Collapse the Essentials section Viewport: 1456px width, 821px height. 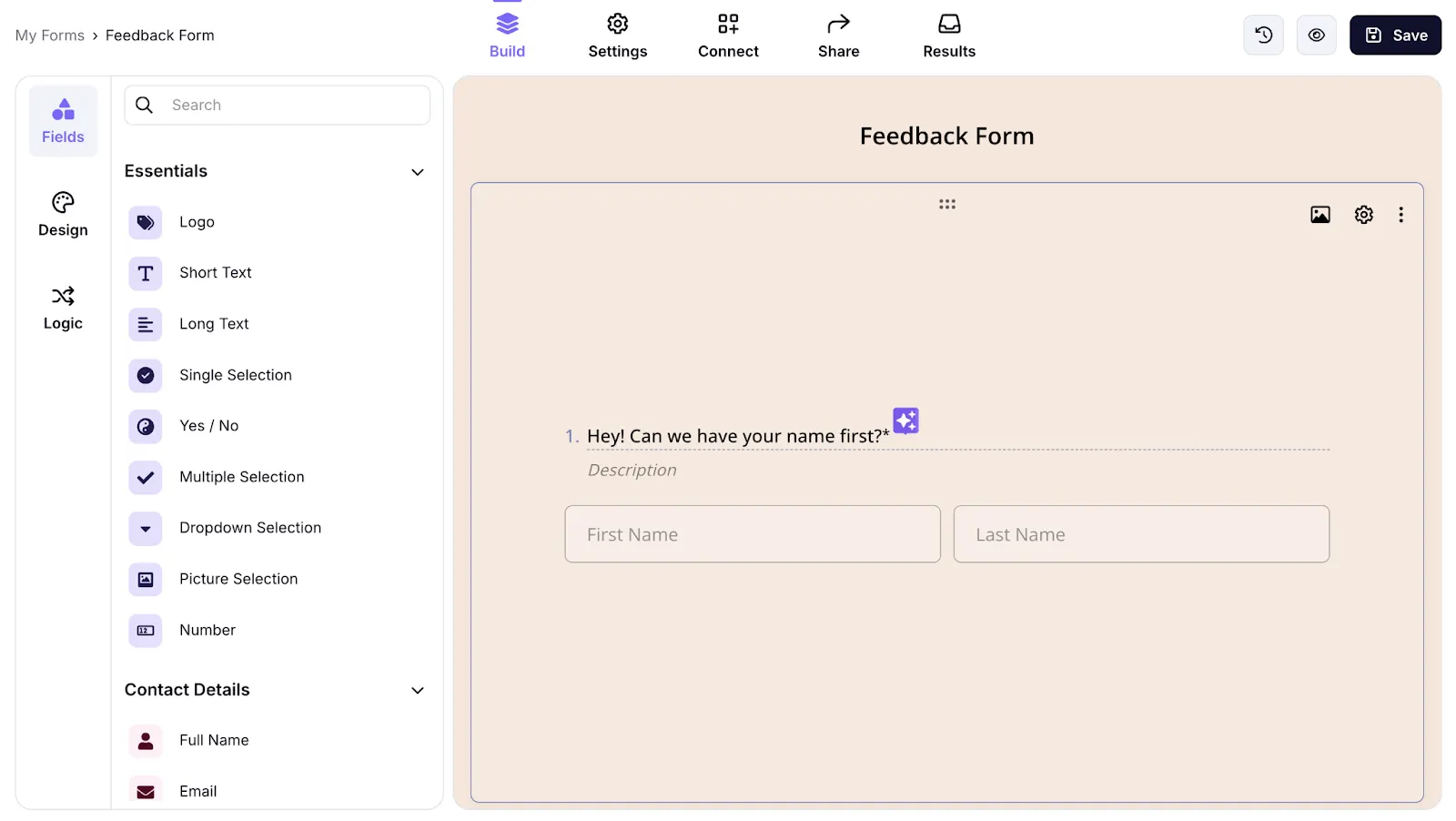[x=418, y=171]
